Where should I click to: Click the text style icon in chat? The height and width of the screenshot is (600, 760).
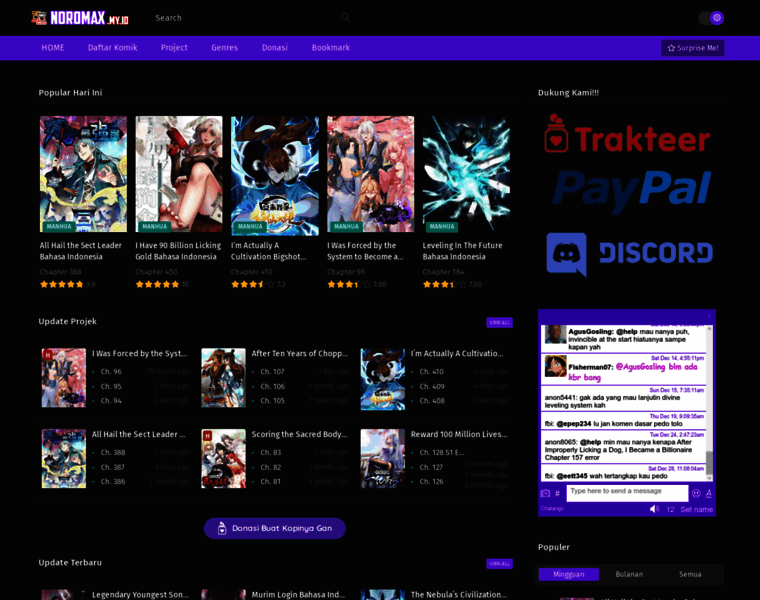coord(708,493)
